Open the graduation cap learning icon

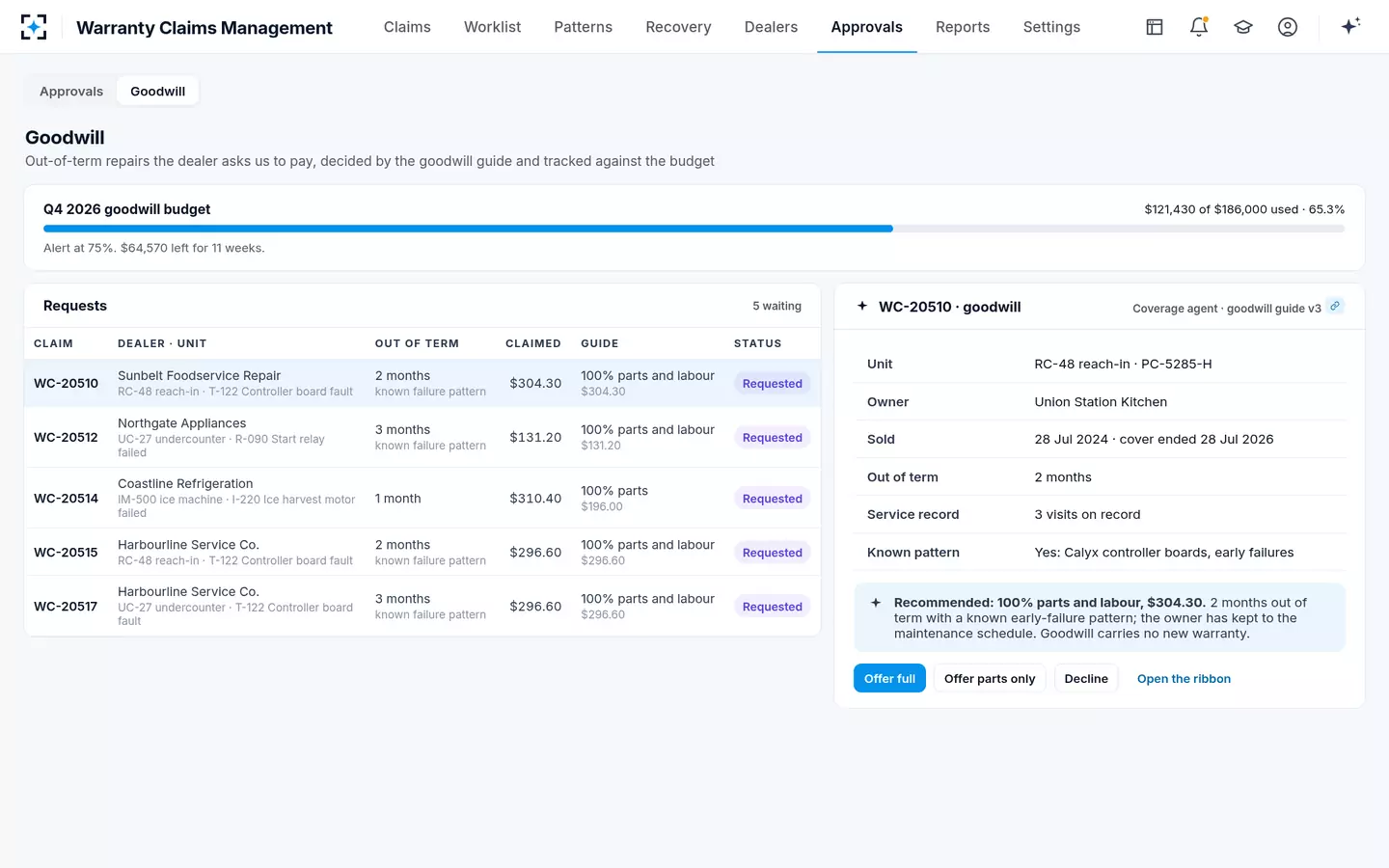1243,27
